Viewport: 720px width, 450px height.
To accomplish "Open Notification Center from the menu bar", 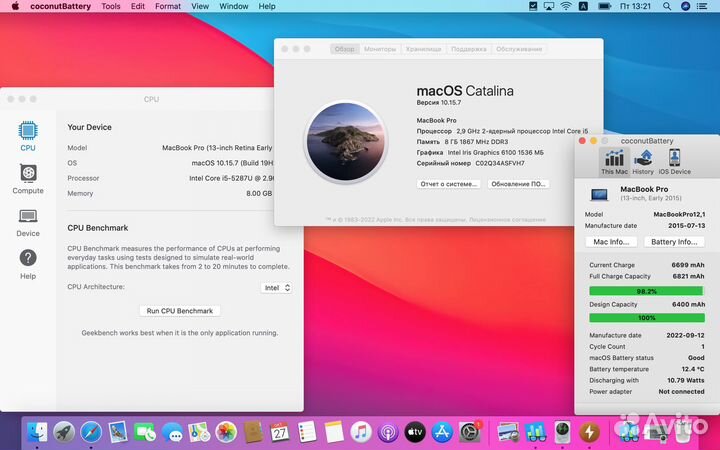I will pos(702,6).
